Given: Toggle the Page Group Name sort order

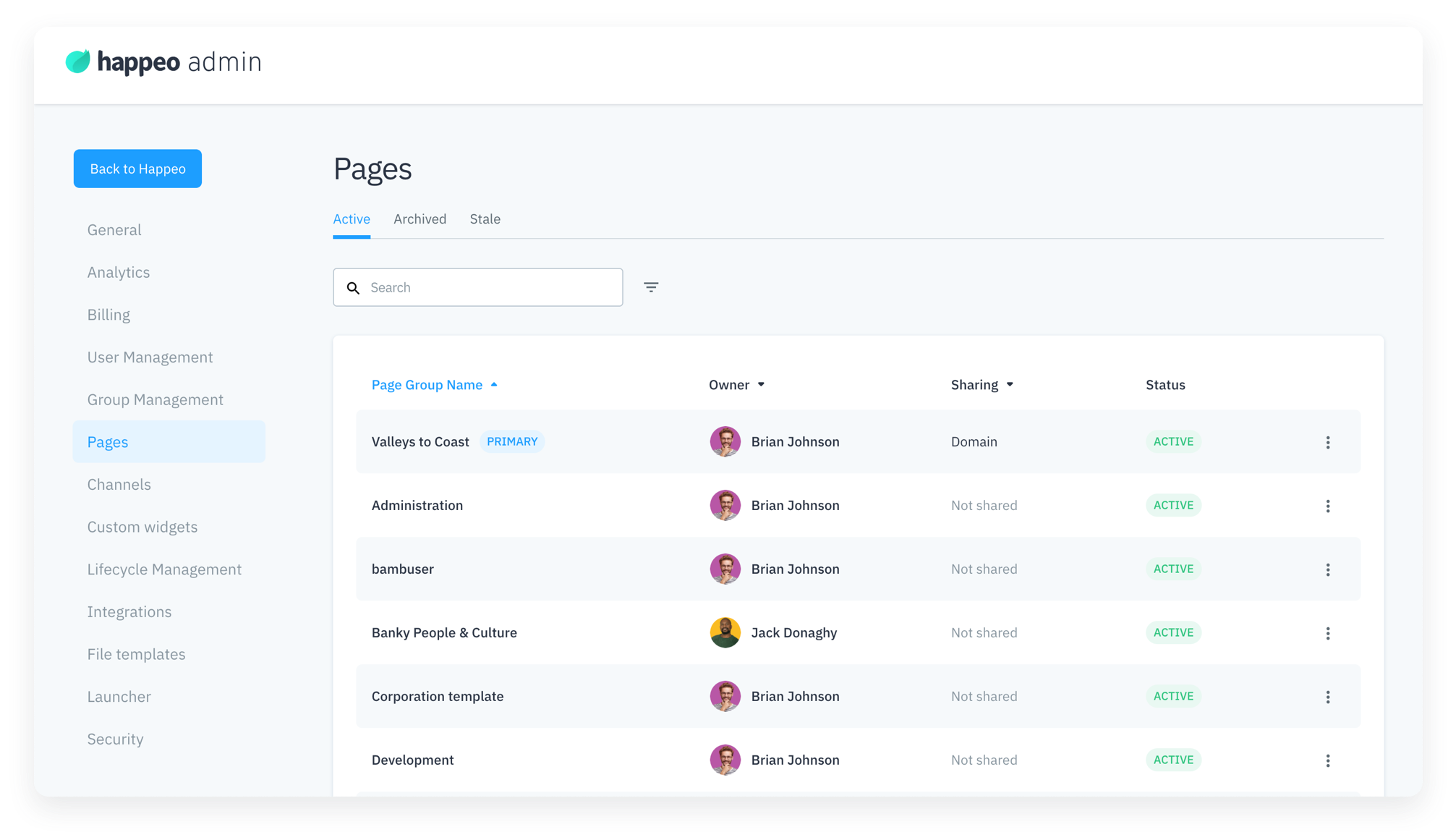Looking at the screenshot, I should coord(494,384).
